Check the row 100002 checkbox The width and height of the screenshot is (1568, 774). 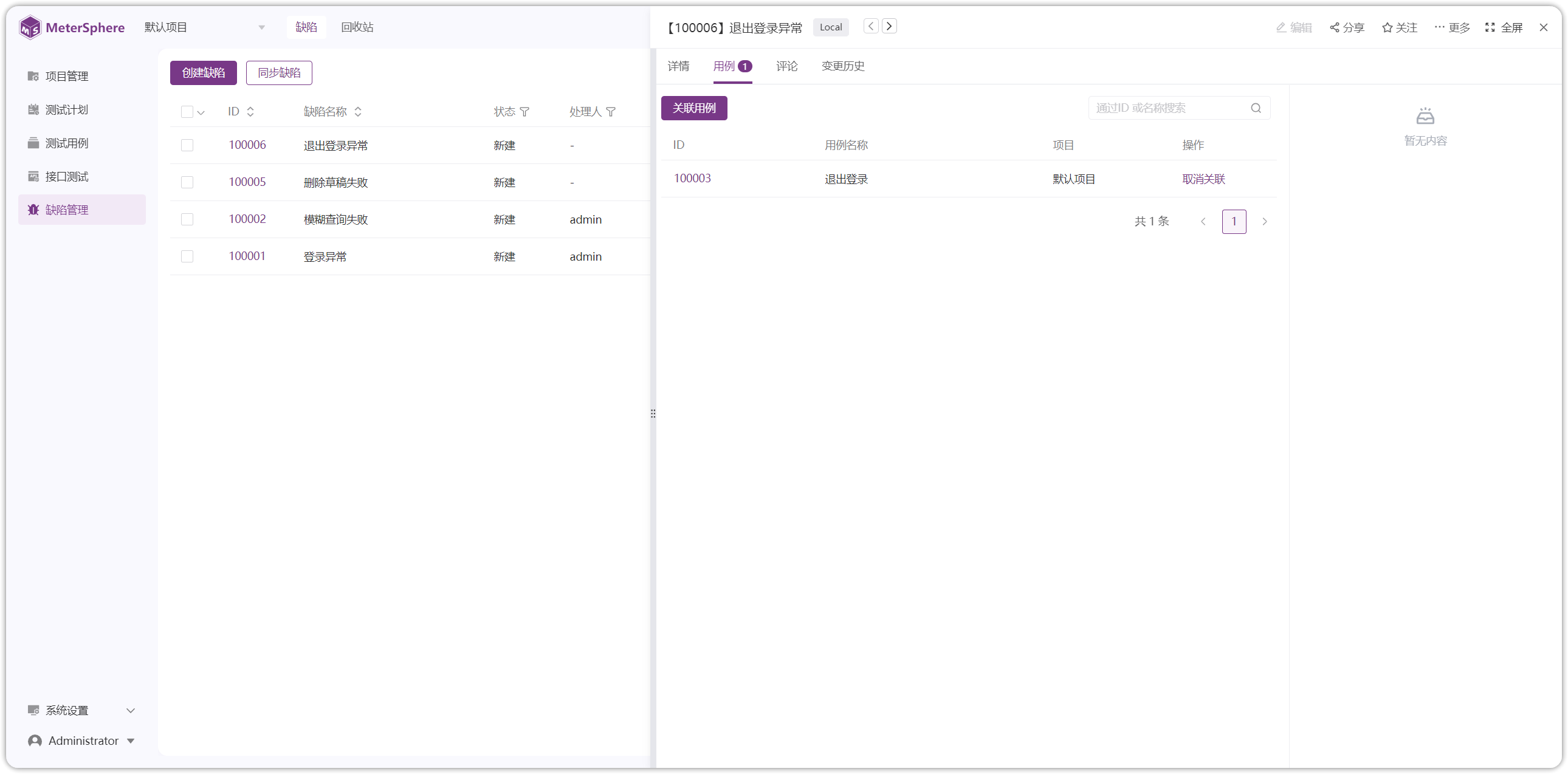187,220
